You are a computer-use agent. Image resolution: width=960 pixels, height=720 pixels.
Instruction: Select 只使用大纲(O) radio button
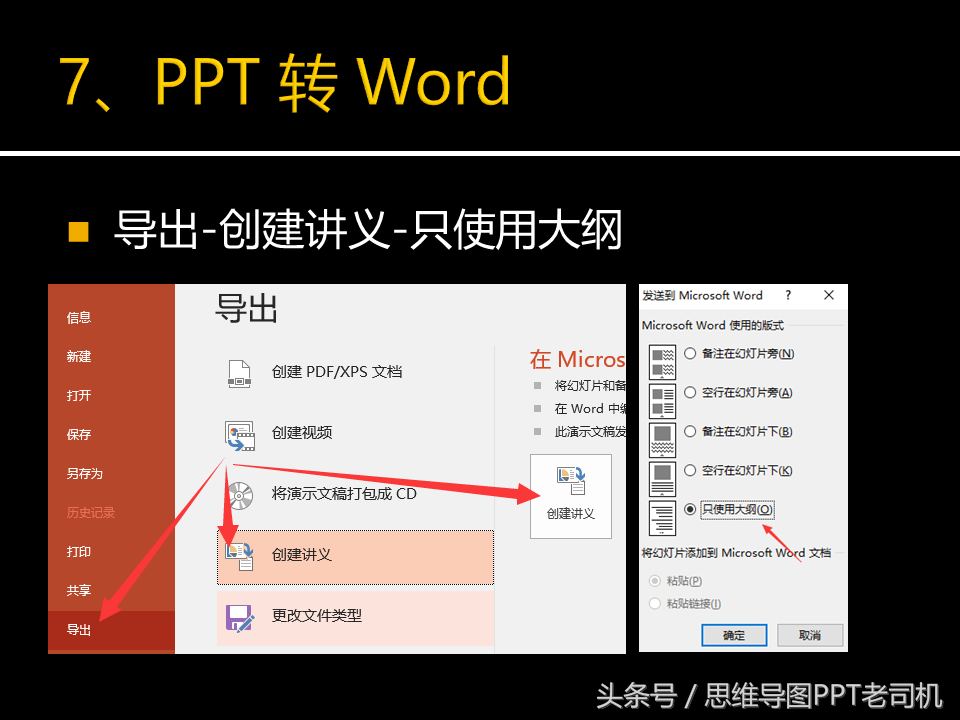tap(690, 509)
